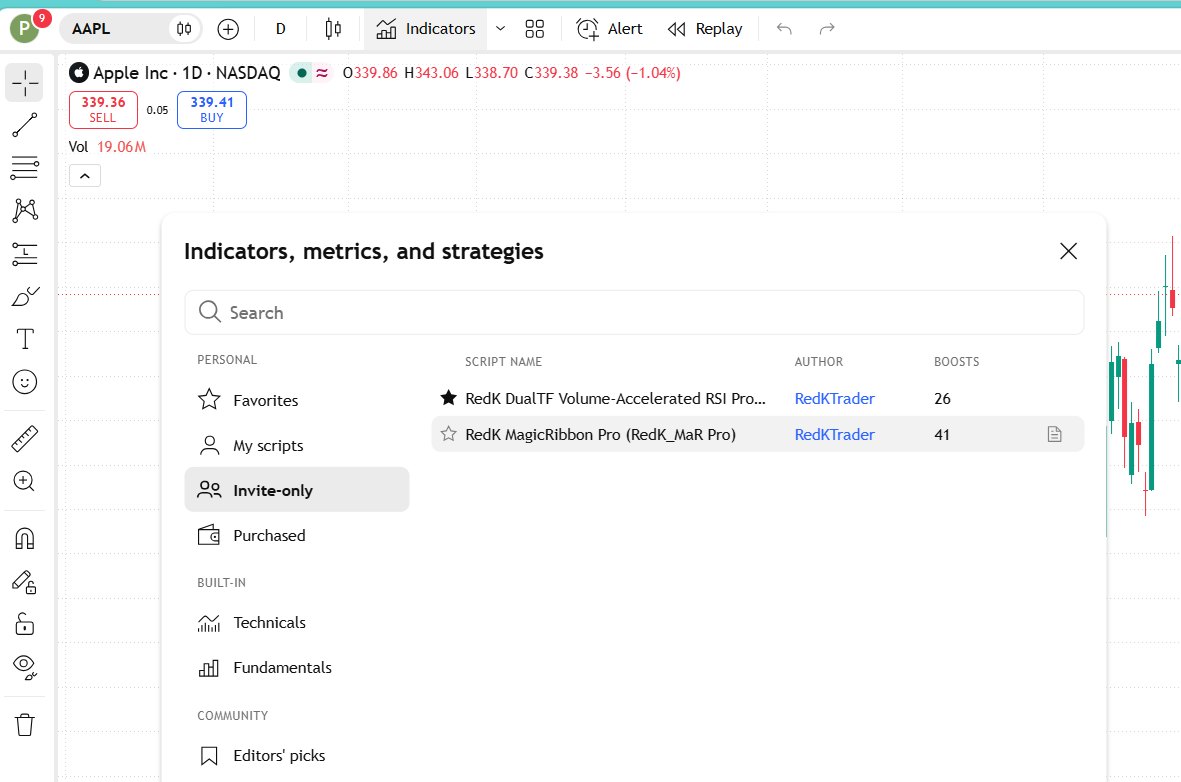The height and width of the screenshot is (782, 1181).
Task: Favorite the RedK MagicRibbon Pro script
Action: 448,434
